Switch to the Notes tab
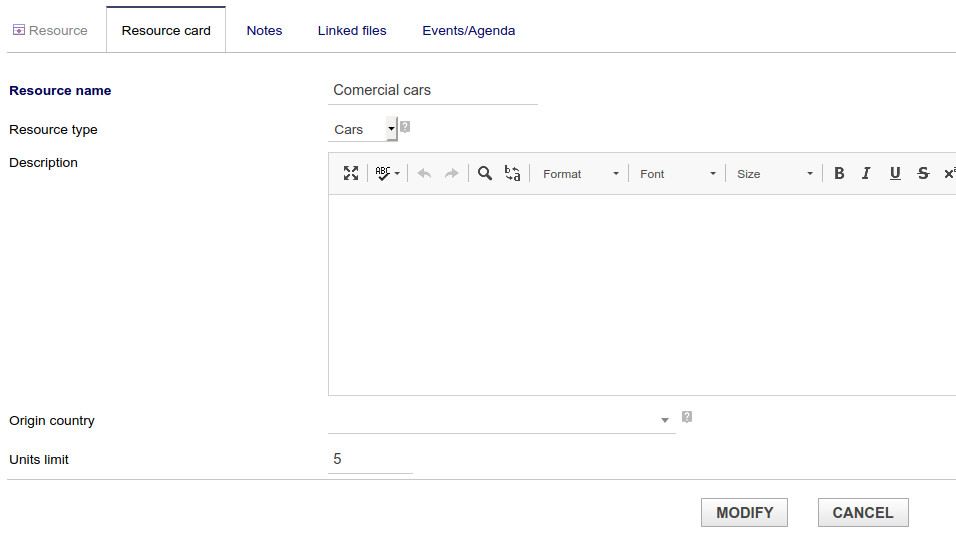 click(264, 30)
